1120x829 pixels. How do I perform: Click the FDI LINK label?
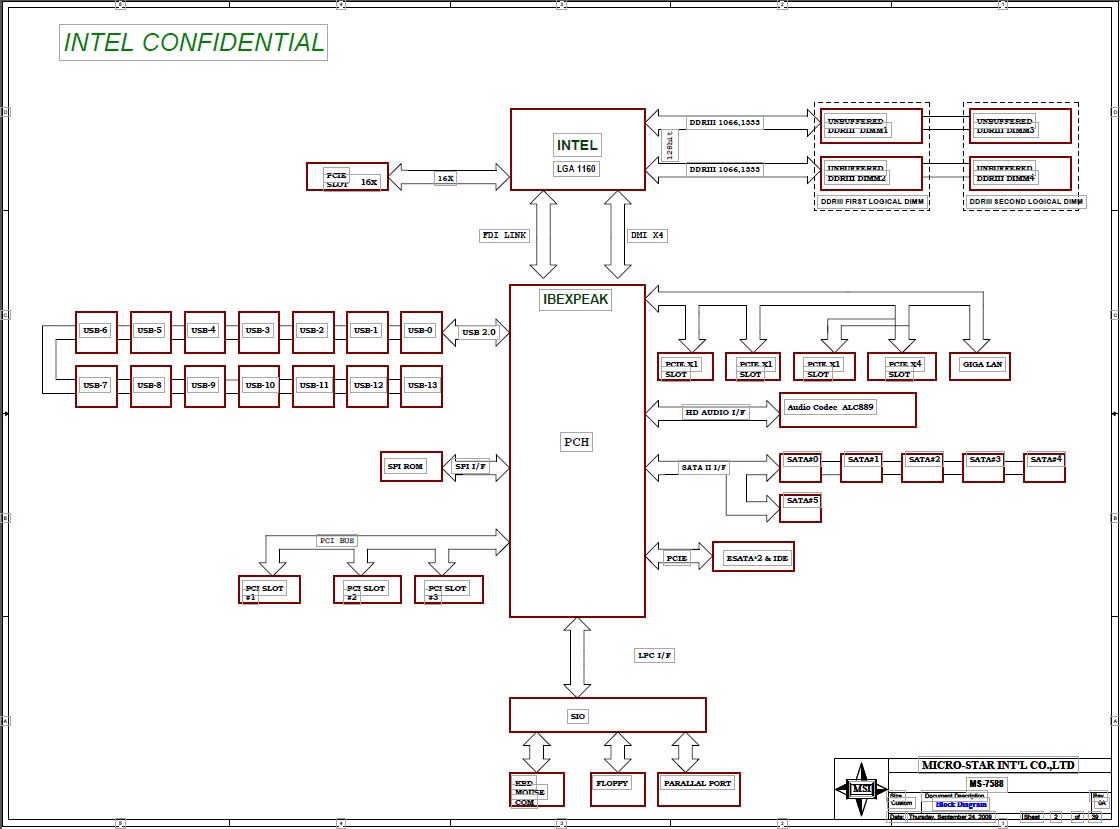point(504,235)
